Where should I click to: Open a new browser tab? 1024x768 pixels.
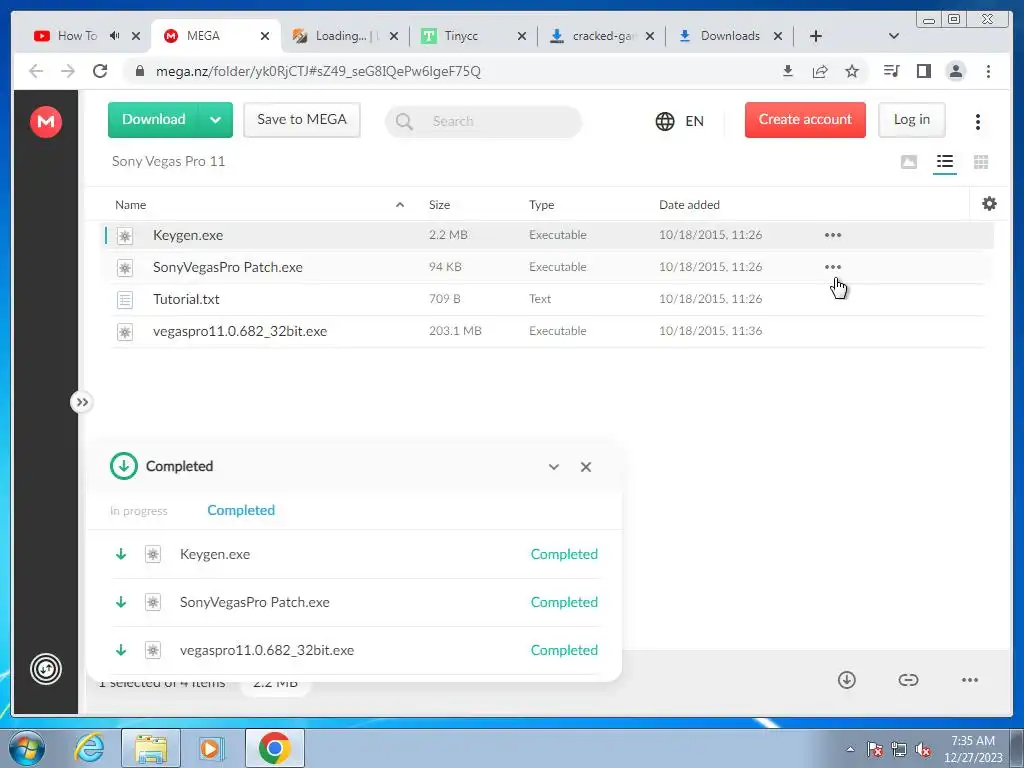[816, 36]
